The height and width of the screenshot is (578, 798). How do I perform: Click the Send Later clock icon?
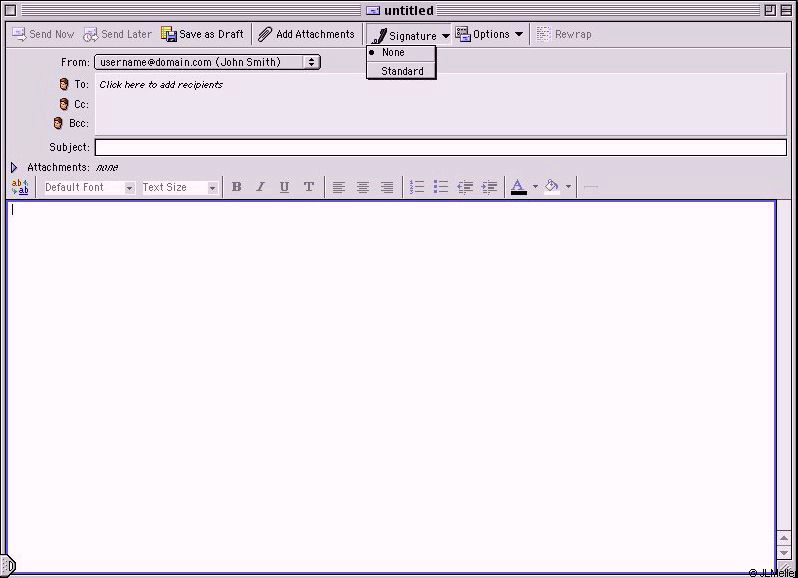pos(91,35)
